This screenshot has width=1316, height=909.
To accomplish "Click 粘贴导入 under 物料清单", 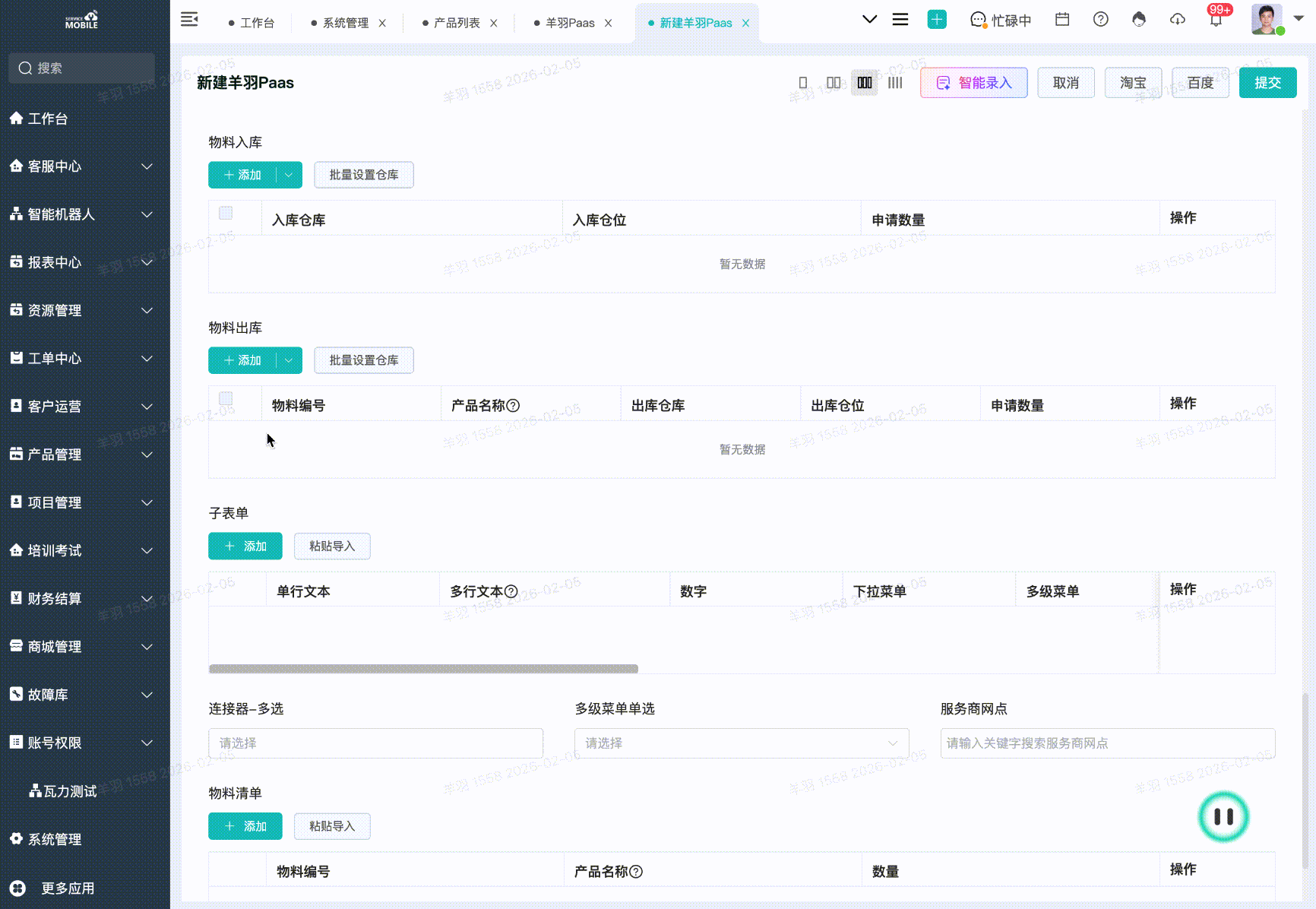I will [x=332, y=826].
